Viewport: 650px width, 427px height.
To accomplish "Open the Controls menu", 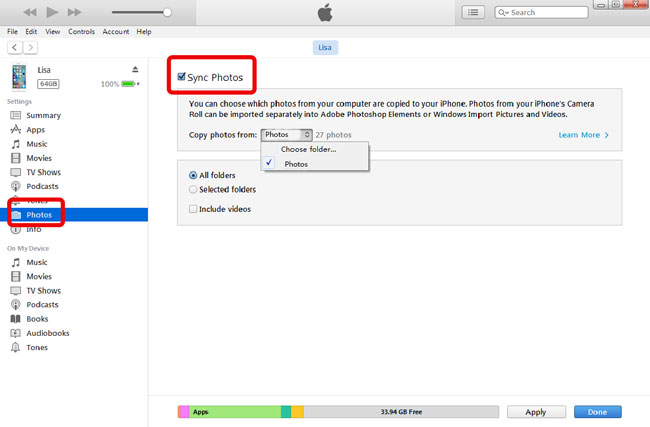I will pyautogui.click(x=81, y=32).
